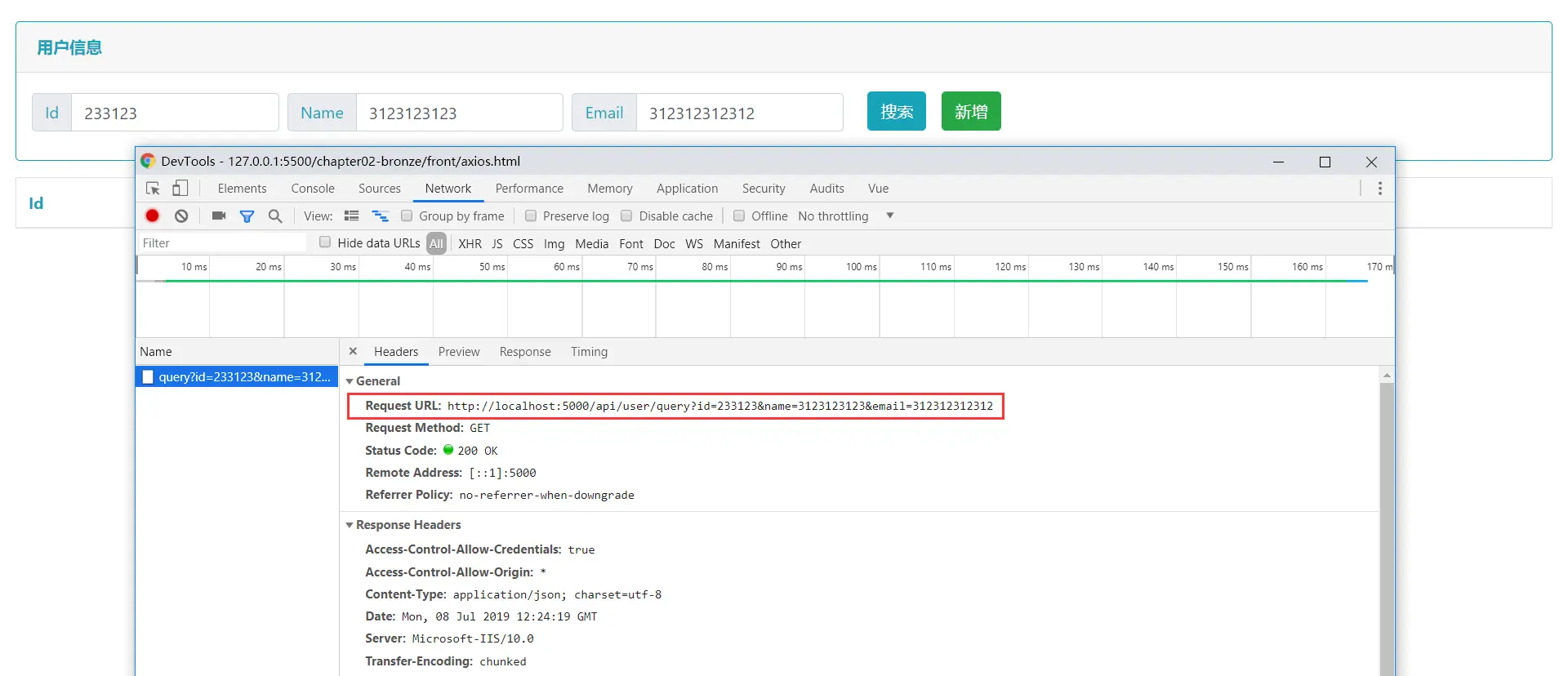Open the No throttling dropdown

coord(846,216)
